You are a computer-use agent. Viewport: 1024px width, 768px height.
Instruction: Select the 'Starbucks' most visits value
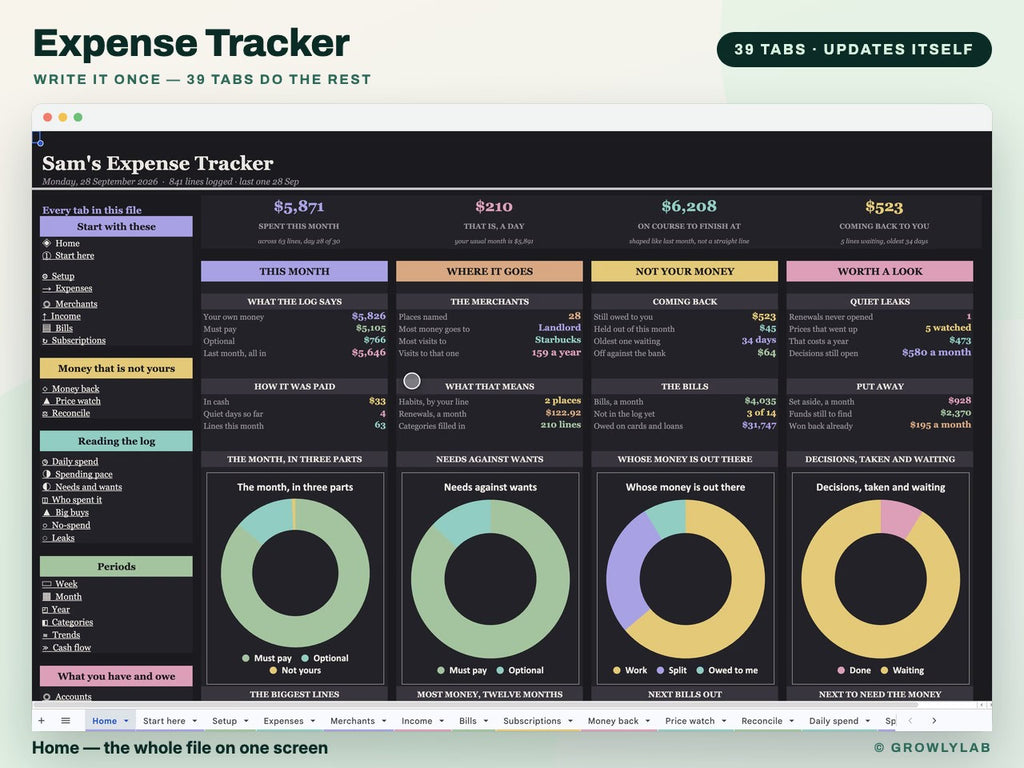558,340
